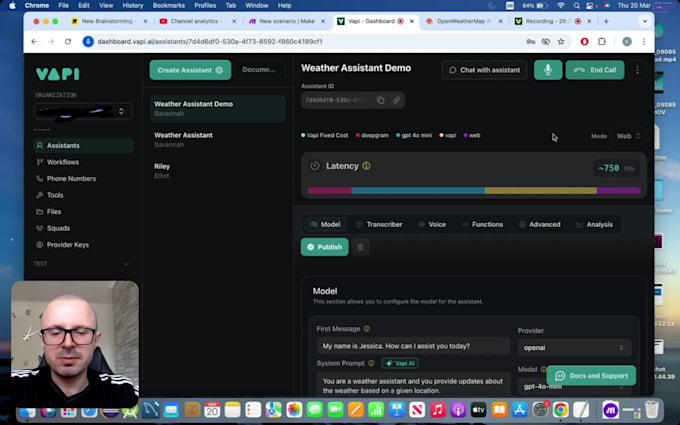Open the Chrome extensions puzzle icon

pyautogui.click(x=602, y=42)
